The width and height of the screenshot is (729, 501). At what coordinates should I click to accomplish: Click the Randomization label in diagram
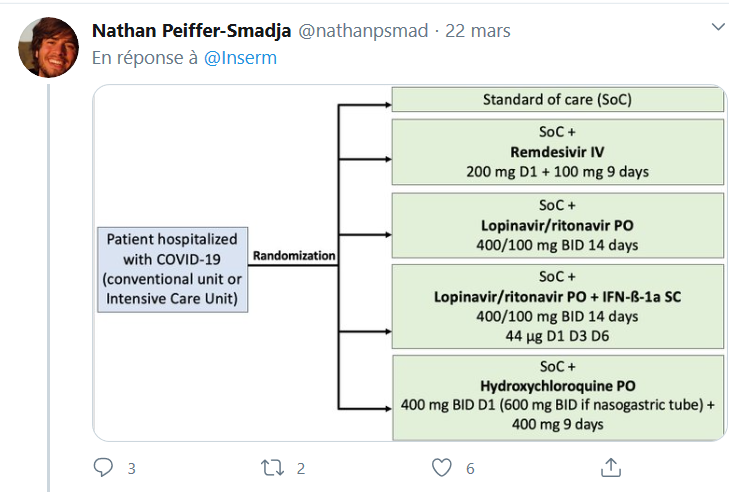pos(294,256)
